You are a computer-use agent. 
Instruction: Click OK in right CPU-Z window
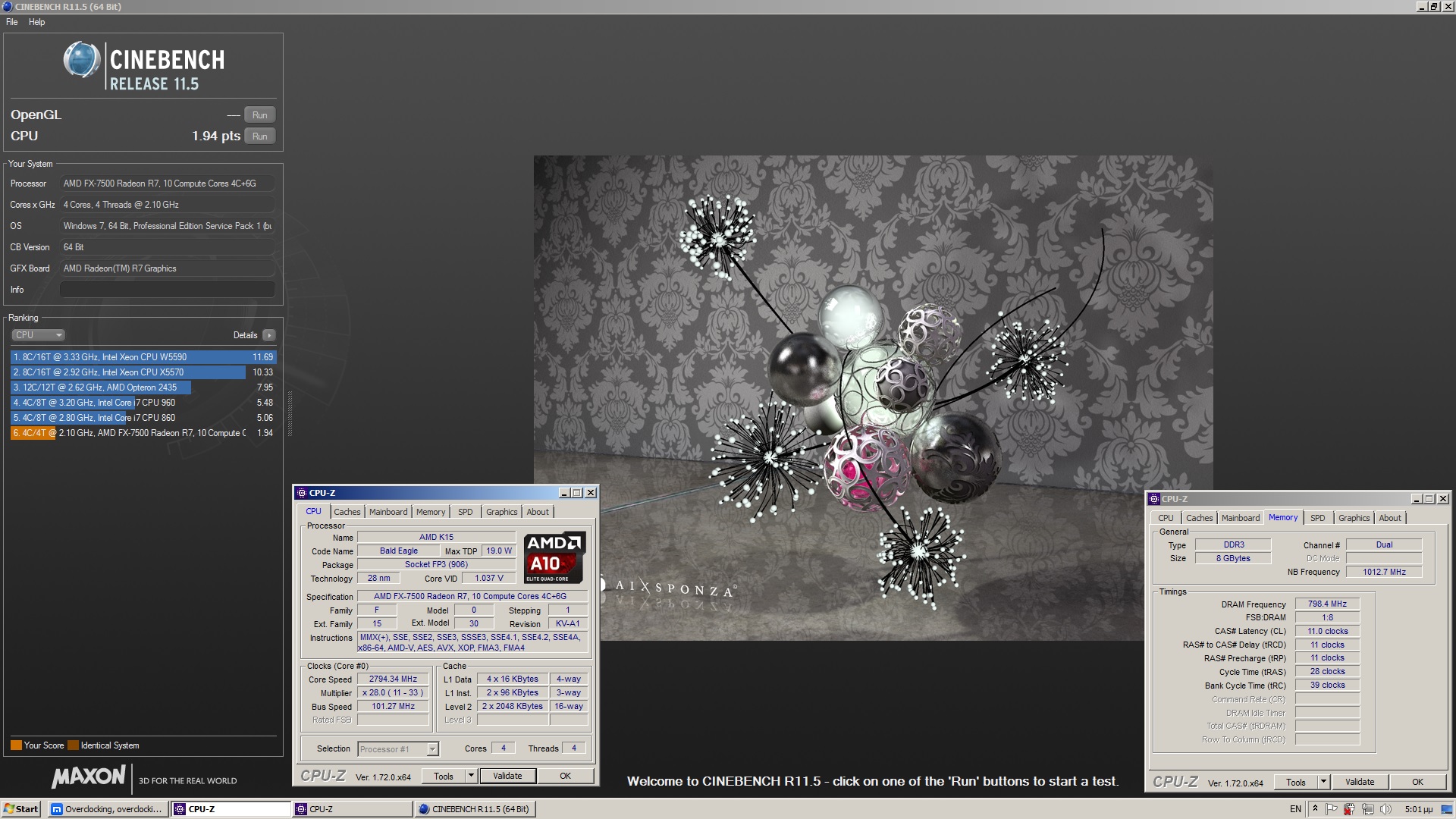(1417, 782)
